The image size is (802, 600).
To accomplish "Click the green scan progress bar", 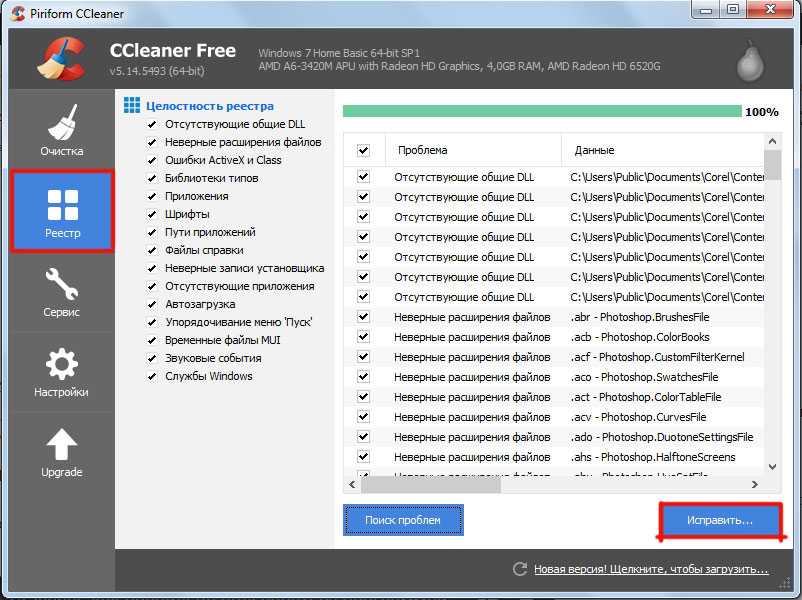I will (x=541, y=112).
